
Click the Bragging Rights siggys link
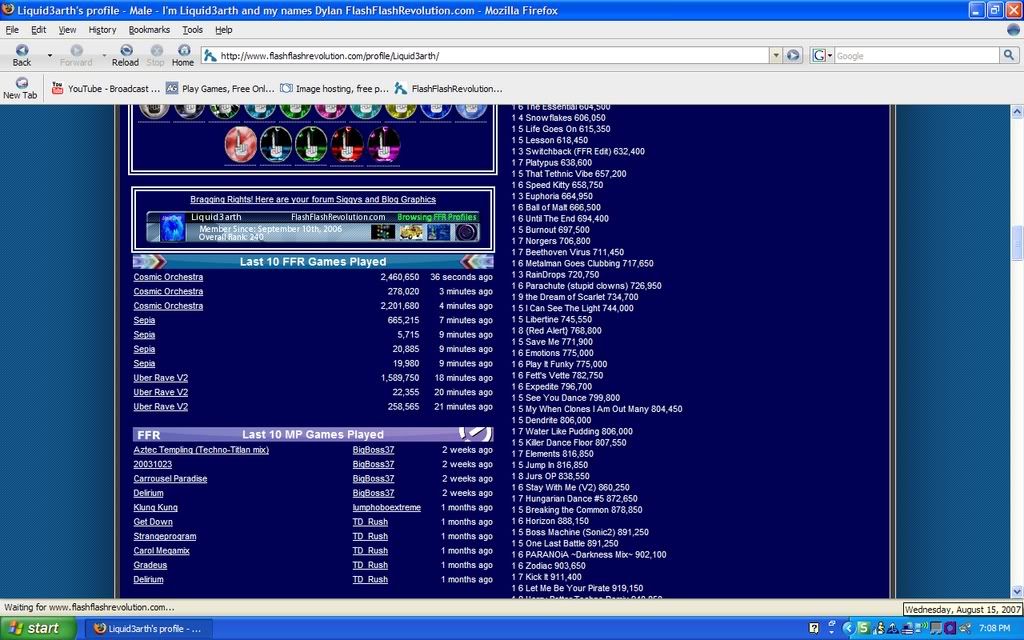tap(313, 200)
